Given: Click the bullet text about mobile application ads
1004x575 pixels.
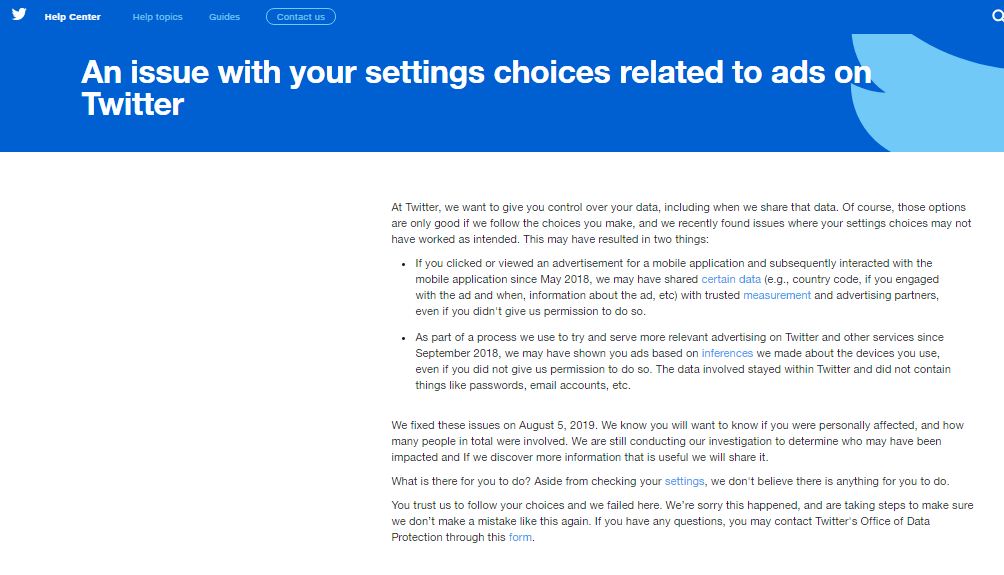Looking at the screenshot, I should [676, 287].
